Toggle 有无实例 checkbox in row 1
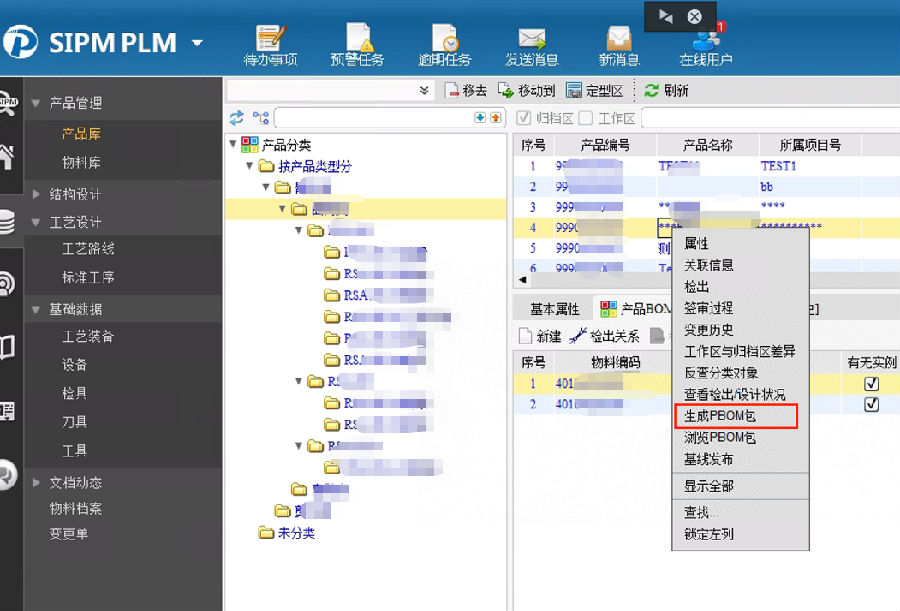Image resolution: width=900 pixels, height=611 pixels. 871,383
